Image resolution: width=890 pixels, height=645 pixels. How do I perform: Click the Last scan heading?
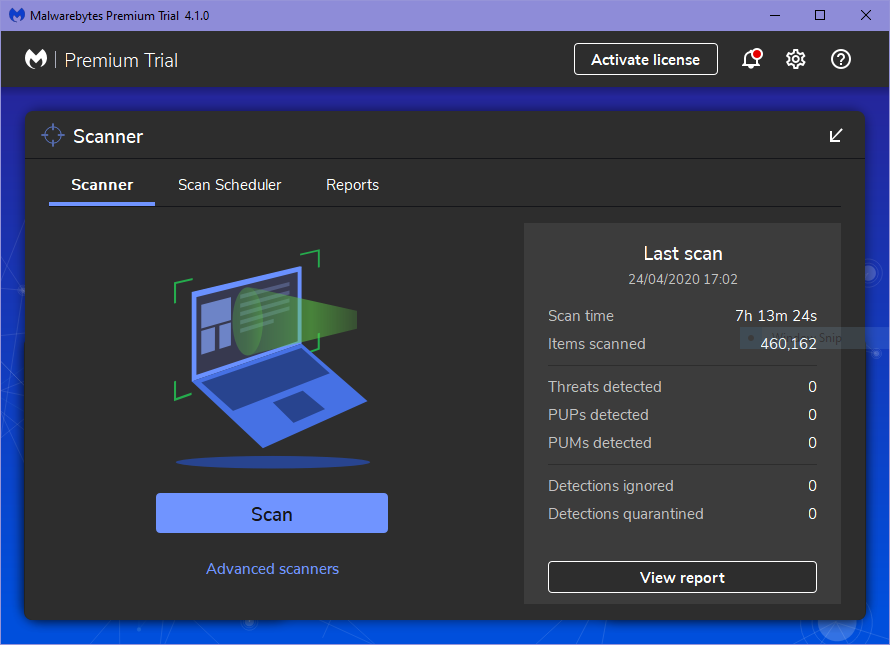tap(683, 253)
